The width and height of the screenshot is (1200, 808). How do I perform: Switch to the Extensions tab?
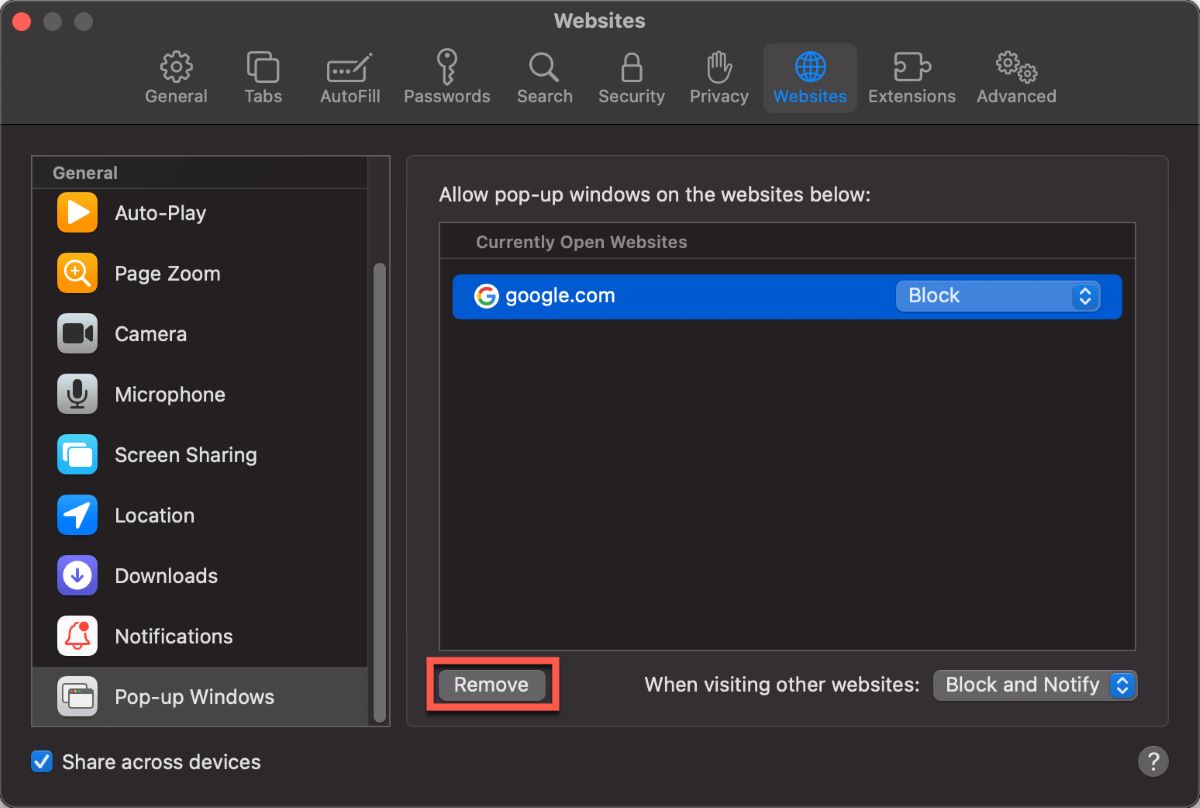[x=911, y=77]
